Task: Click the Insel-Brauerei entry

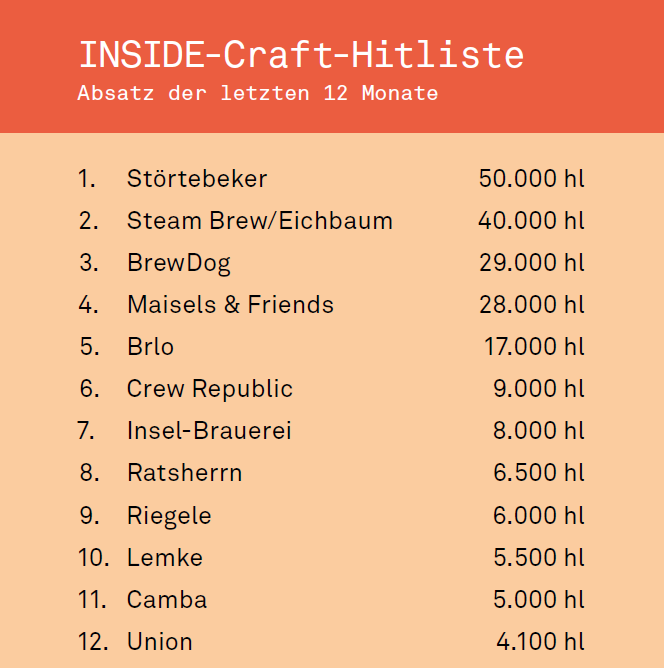Action: click(209, 431)
